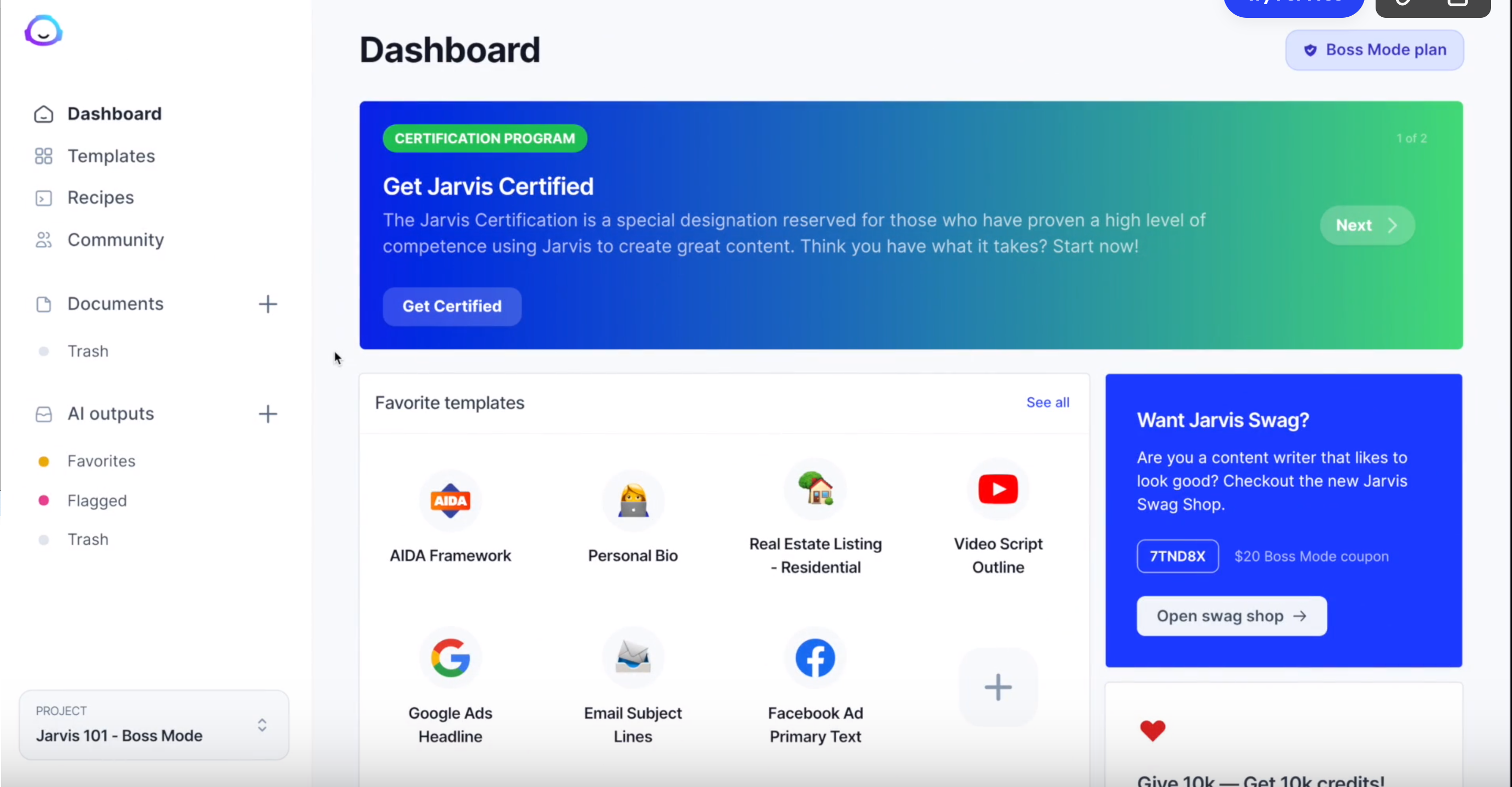Click the Recipes terminal icon

point(44,198)
